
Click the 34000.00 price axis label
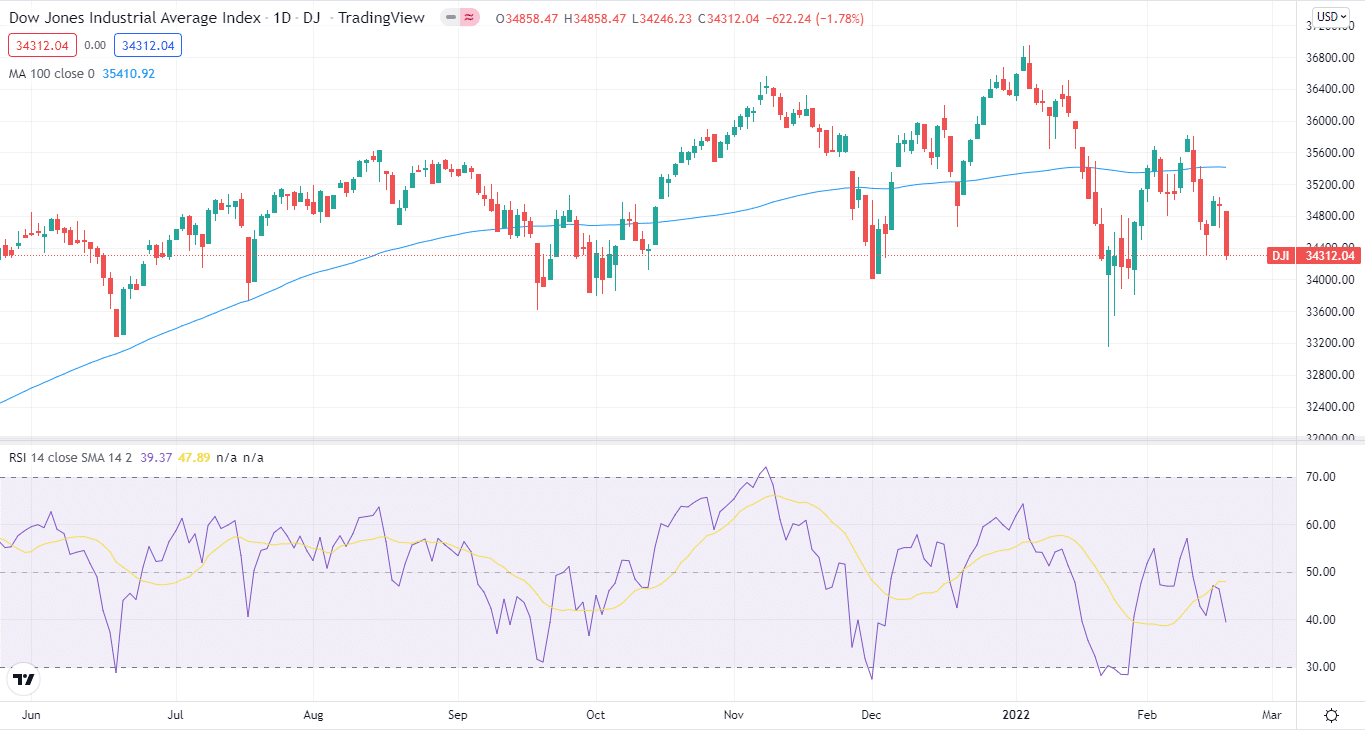[1331, 280]
